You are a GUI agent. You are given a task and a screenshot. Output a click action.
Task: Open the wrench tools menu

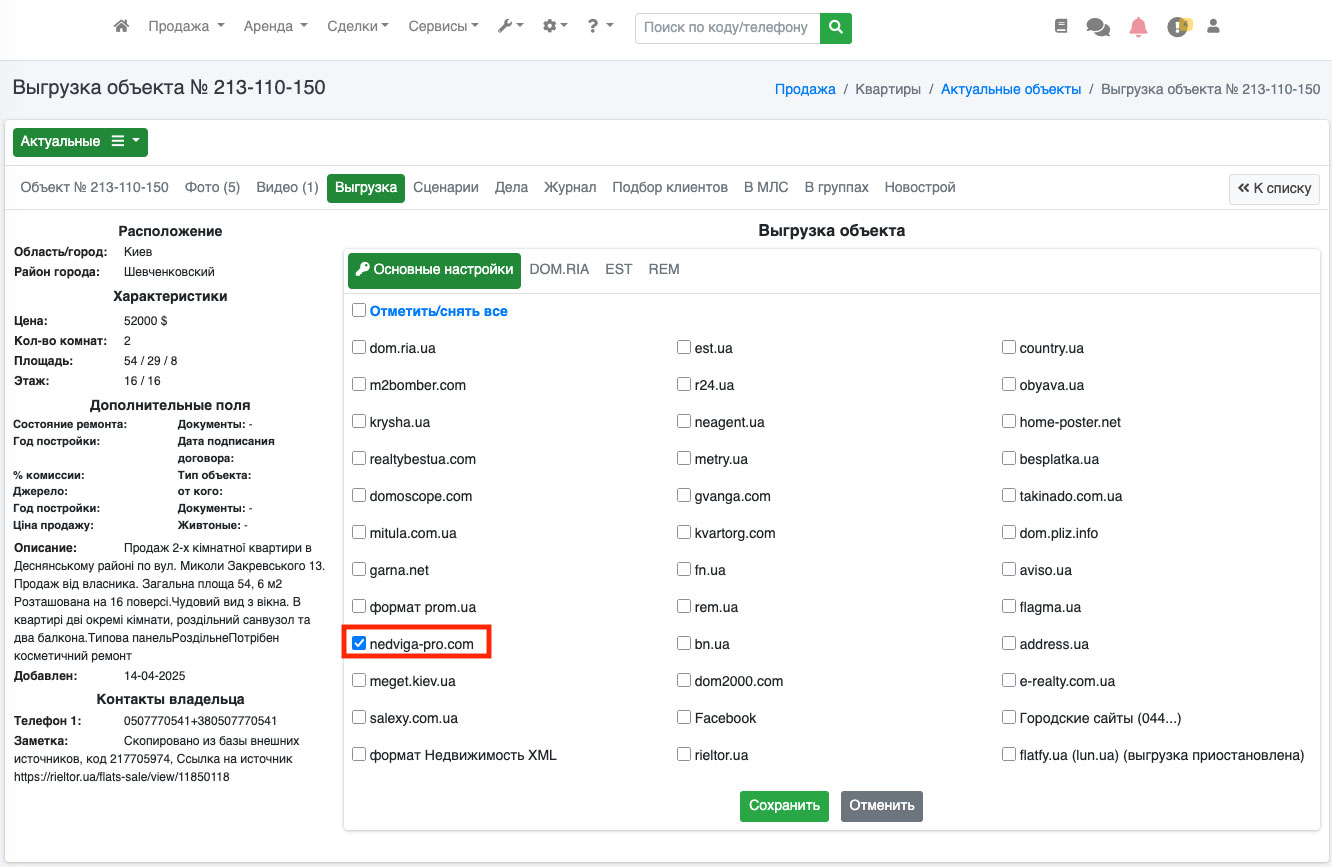[510, 27]
